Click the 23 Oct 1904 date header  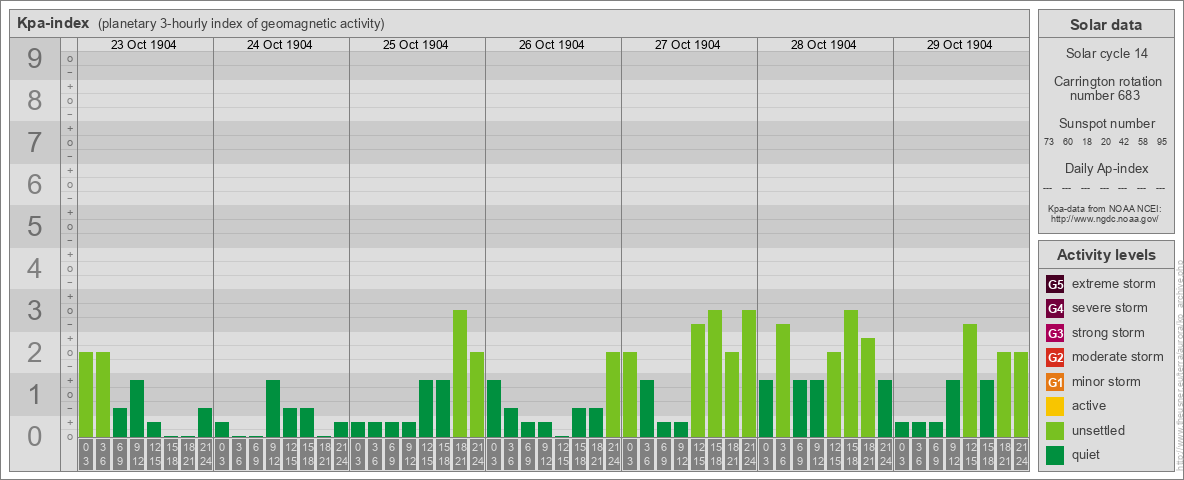(x=143, y=45)
